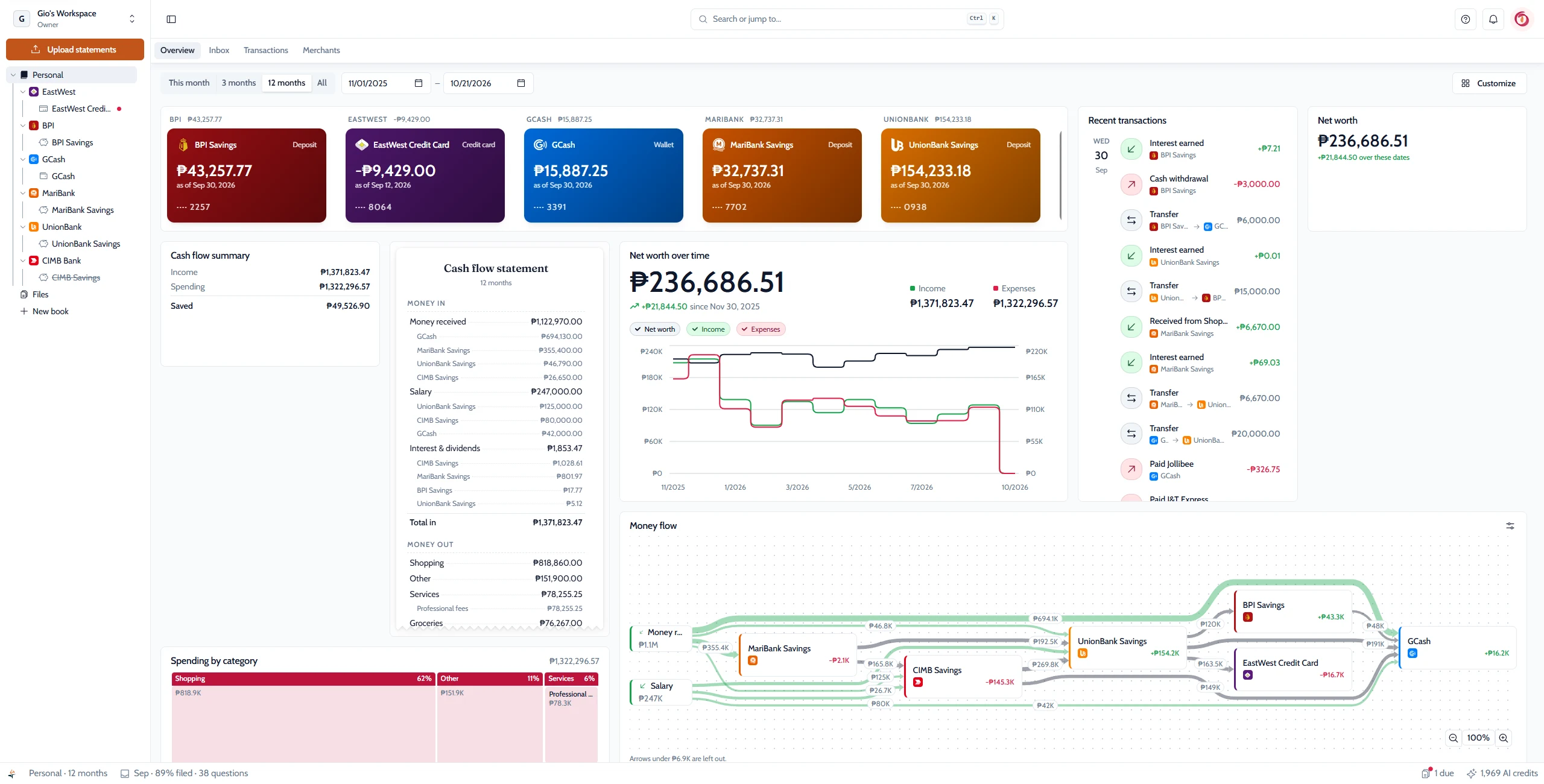The height and width of the screenshot is (784, 1544).
Task: Open the GCash wallet card
Action: (603, 175)
